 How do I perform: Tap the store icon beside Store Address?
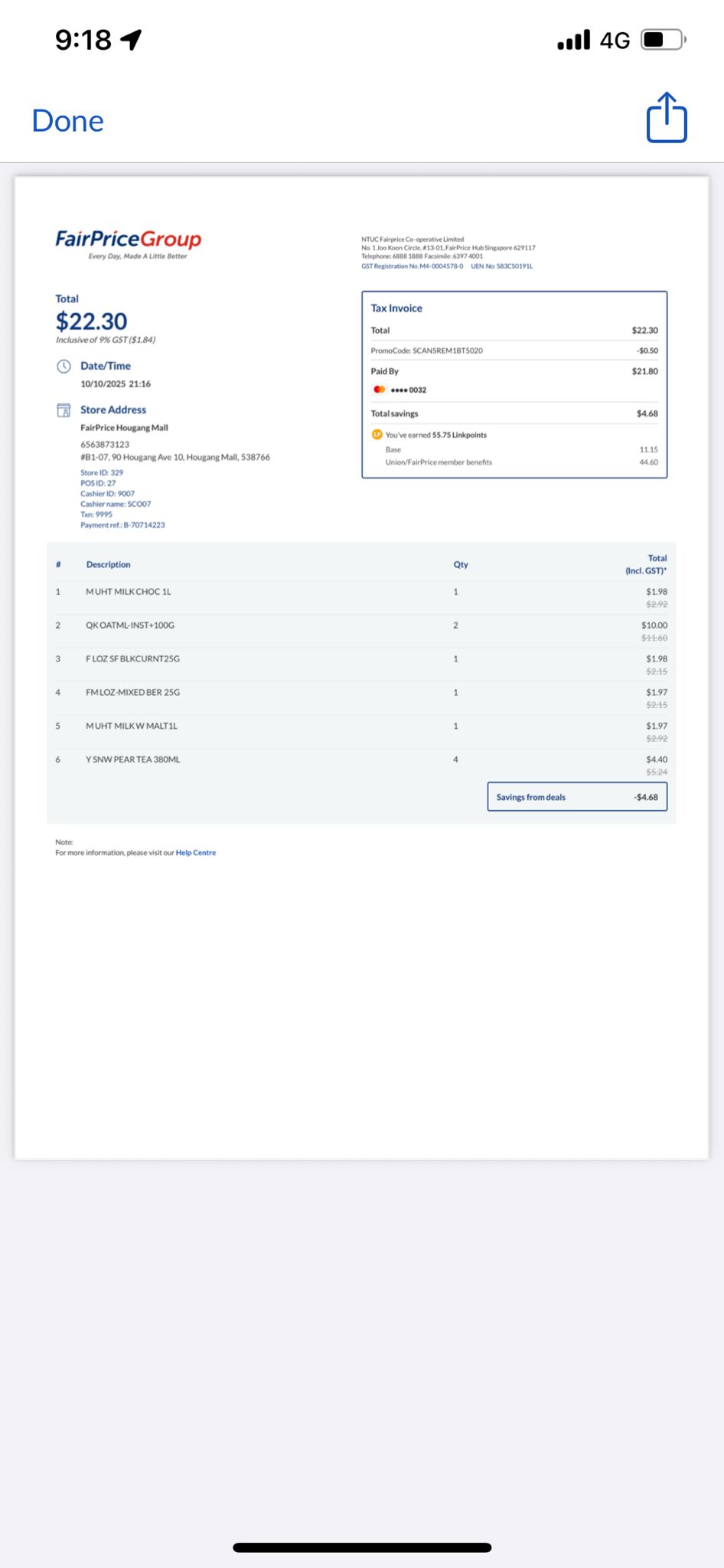[x=64, y=410]
